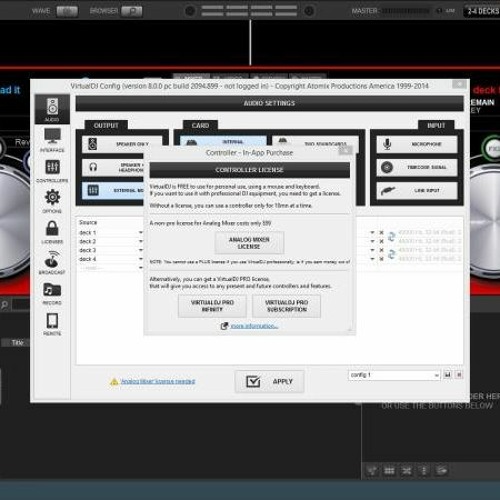Remove the fourth audio routing row with X
500x500 pixels.
click(x=381, y=259)
